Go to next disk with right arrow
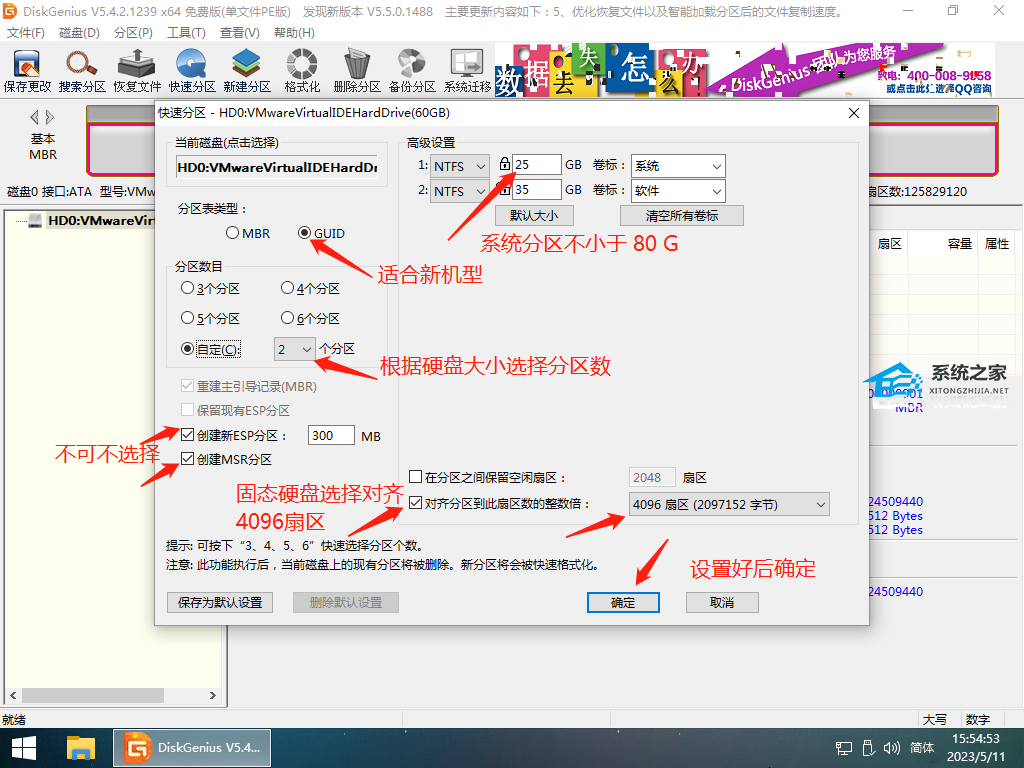The image size is (1024, 768). 50,118
